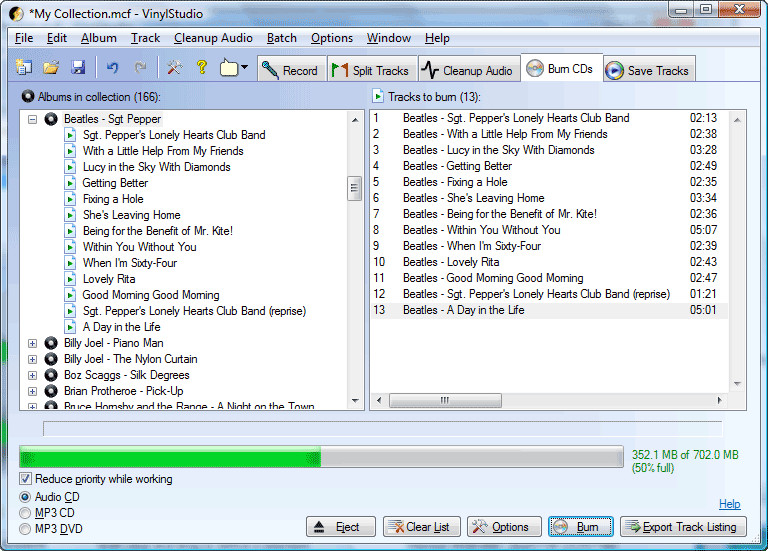Click vinyl icon for Billy Joel - Piano Man
768x551 pixels.
click(x=51, y=343)
